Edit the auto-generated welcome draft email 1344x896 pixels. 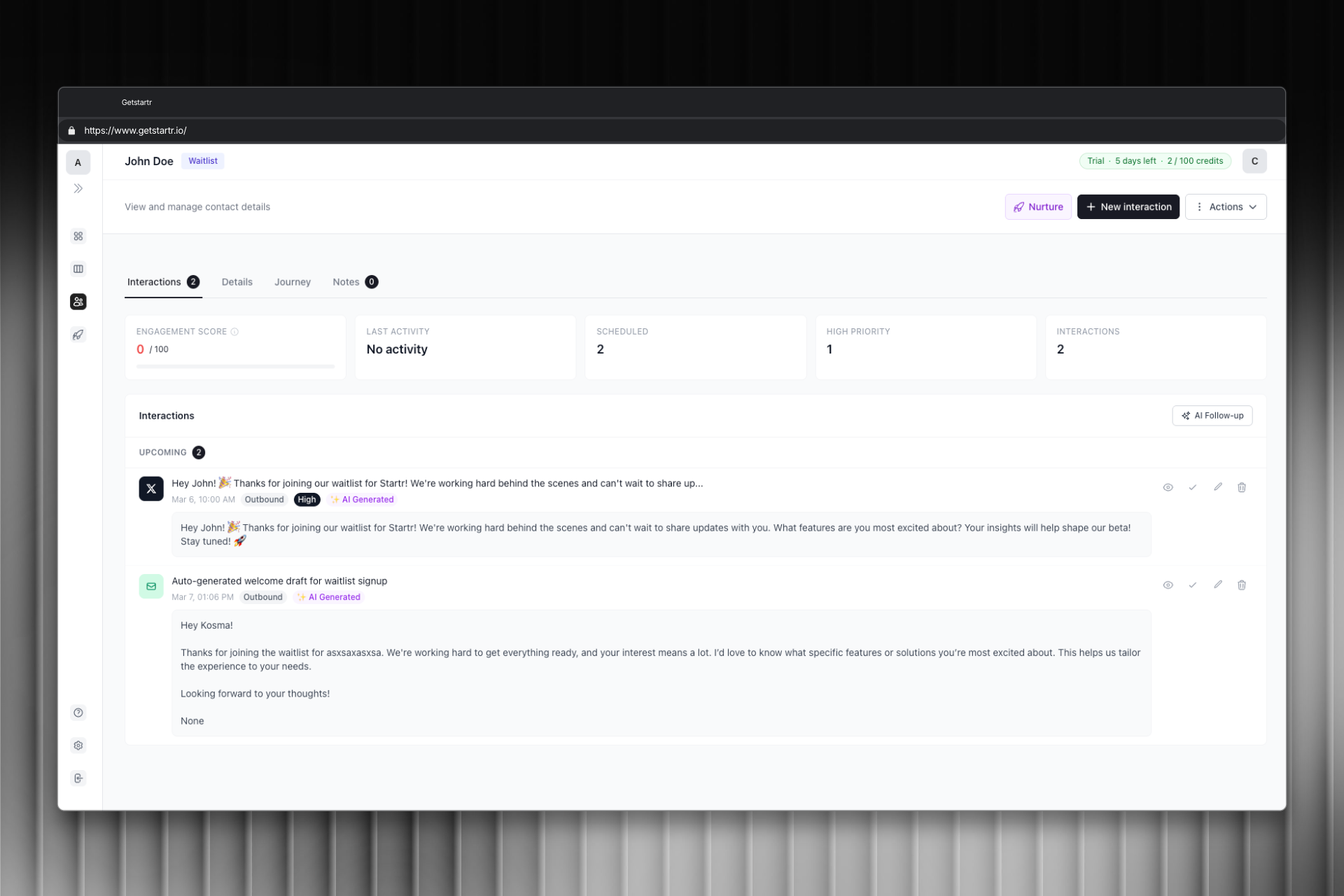click(1218, 584)
